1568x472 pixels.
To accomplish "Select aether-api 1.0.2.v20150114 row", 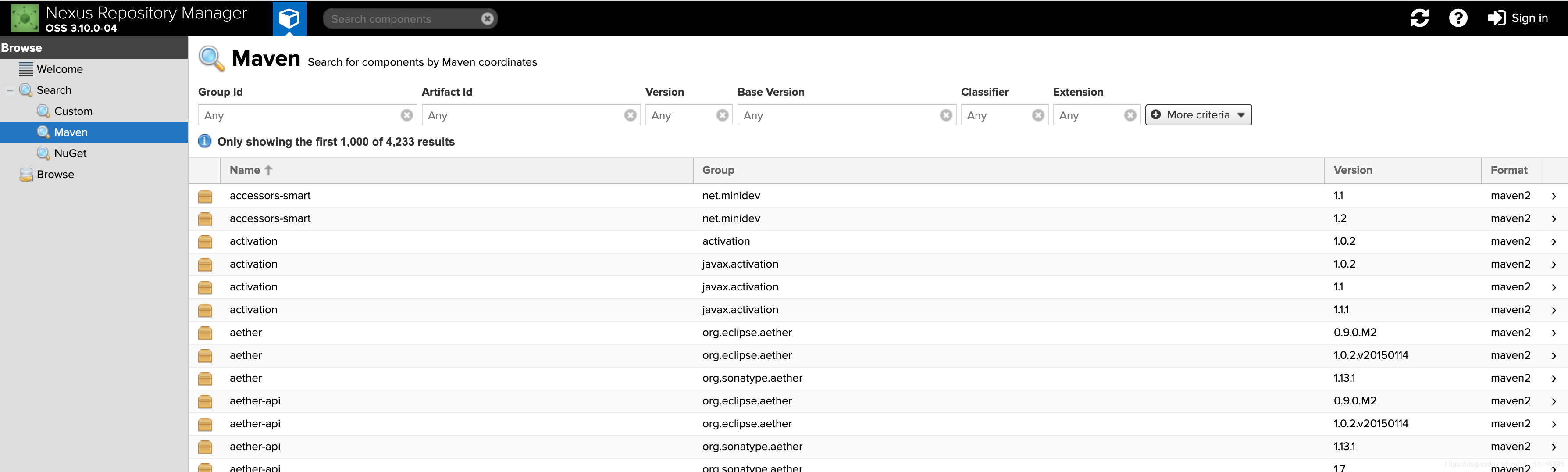I will (x=878, y=424).
